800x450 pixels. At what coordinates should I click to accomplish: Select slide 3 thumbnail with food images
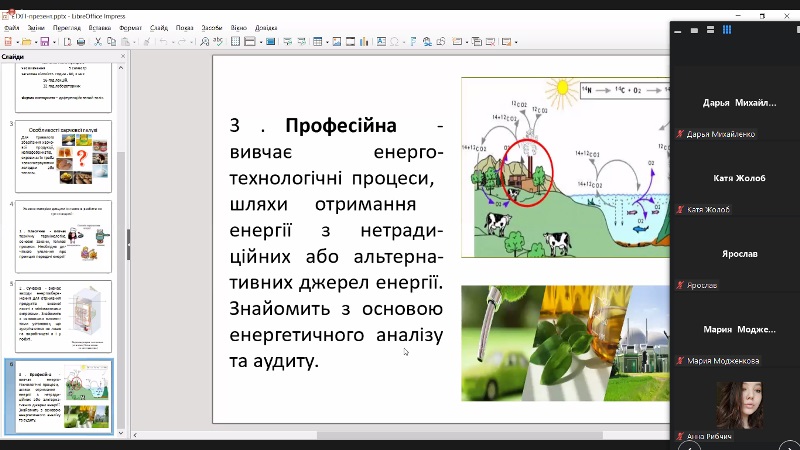63,155
